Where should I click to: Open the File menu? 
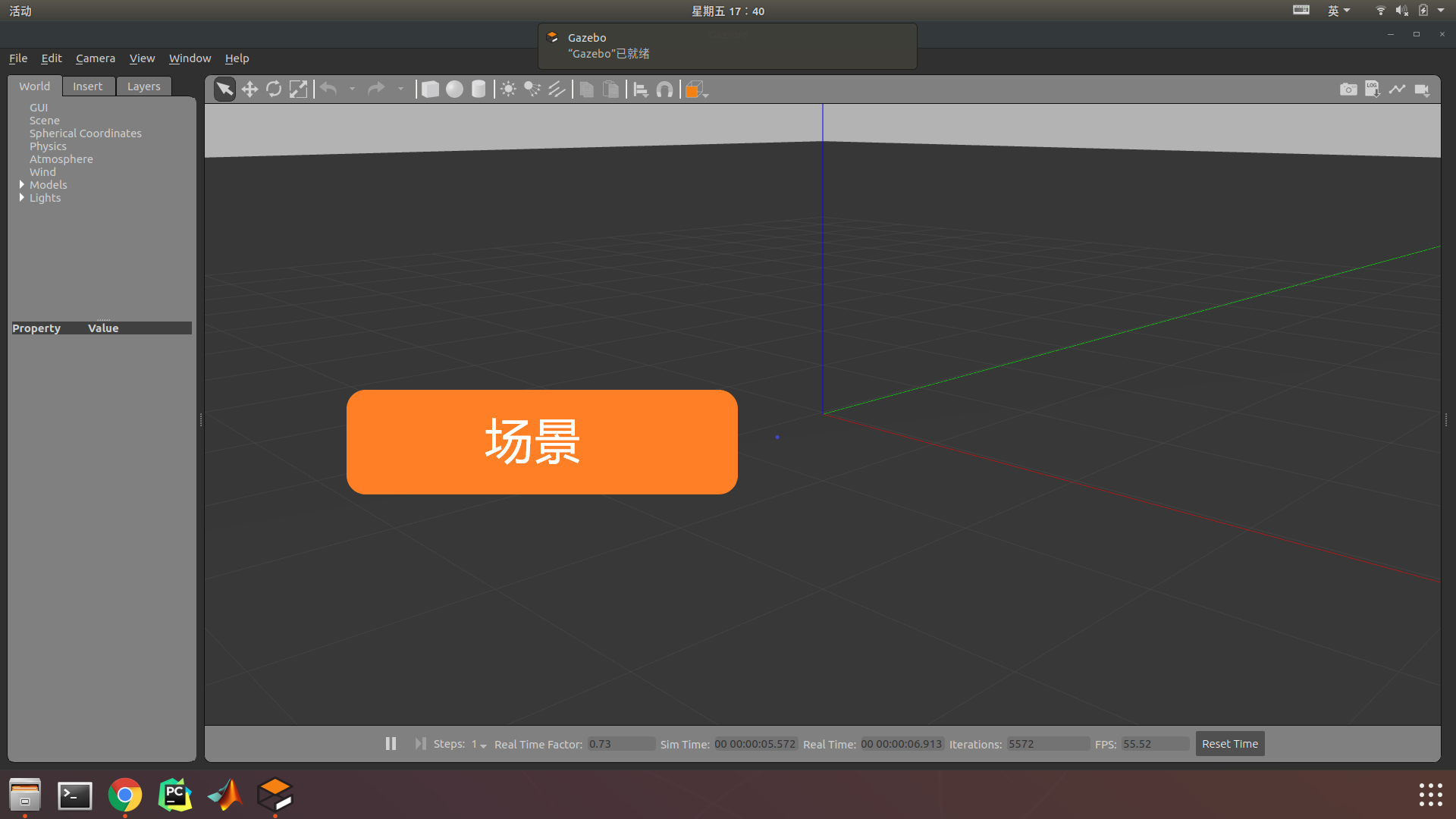(18, 58)
